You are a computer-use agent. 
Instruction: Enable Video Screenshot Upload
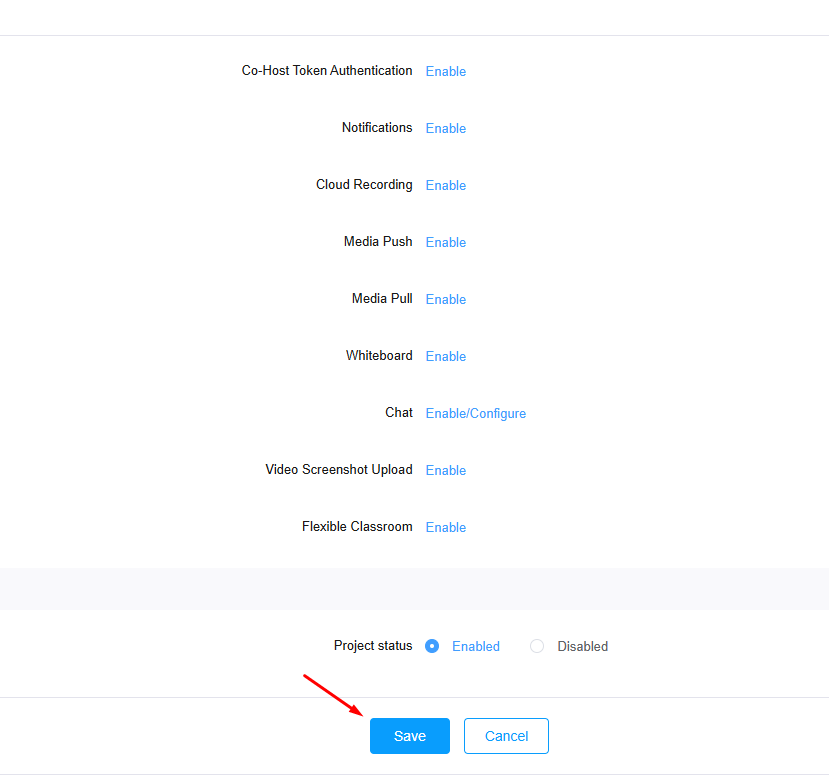pos(446,470)
